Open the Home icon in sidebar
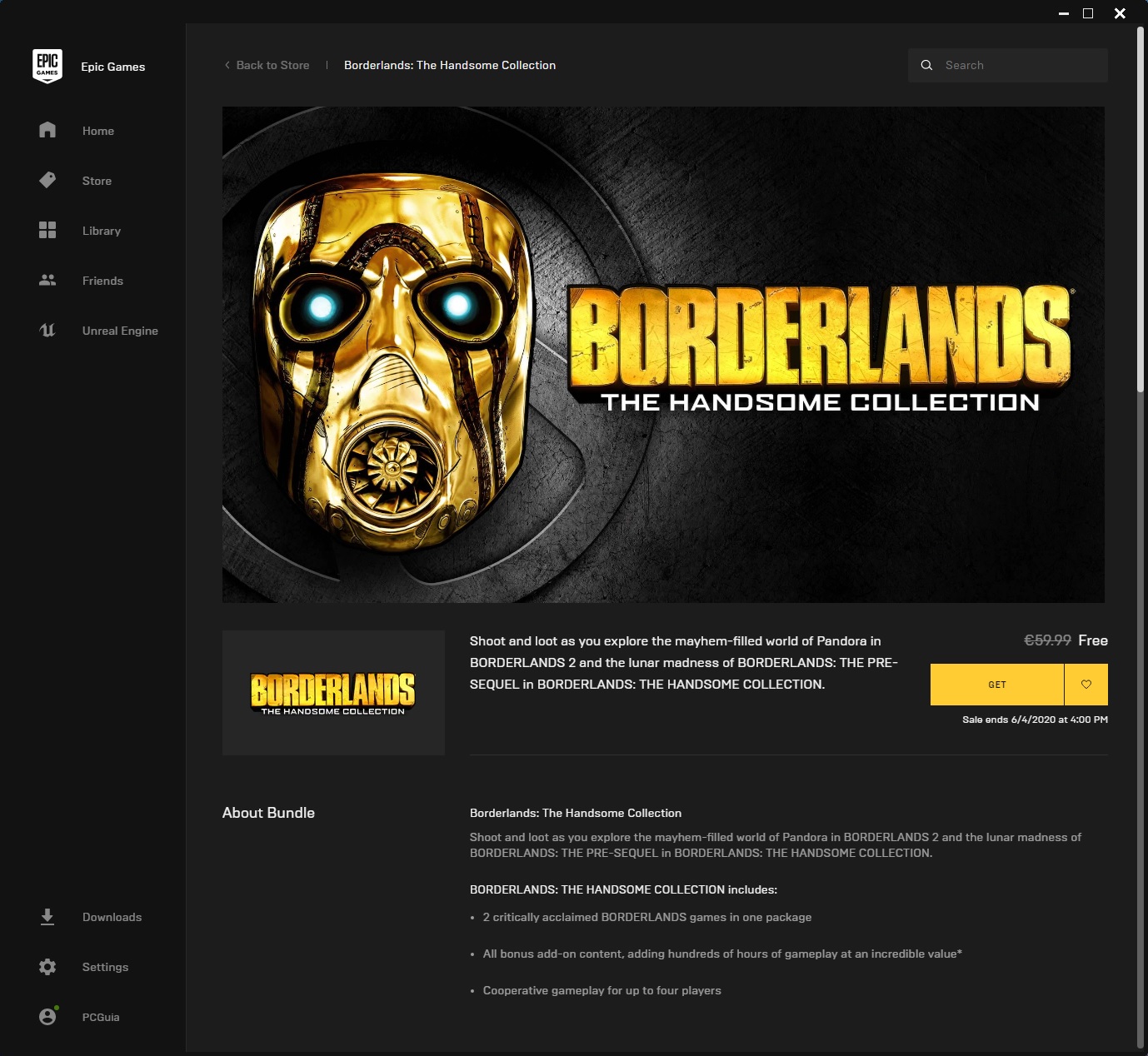Screen dimensions: 1148x1056 pyautogui.click(x=47, y=130)
